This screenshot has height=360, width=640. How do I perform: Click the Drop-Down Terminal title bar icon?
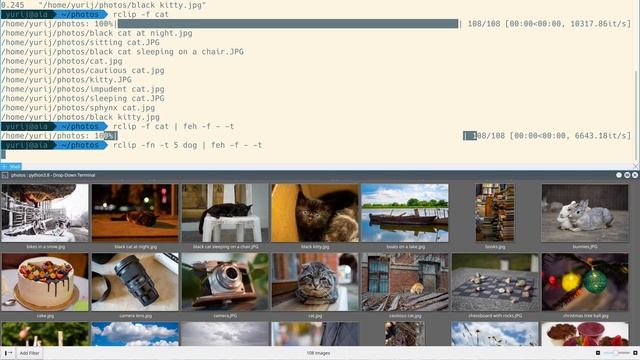pyautogui.click(x=5, y=175)
